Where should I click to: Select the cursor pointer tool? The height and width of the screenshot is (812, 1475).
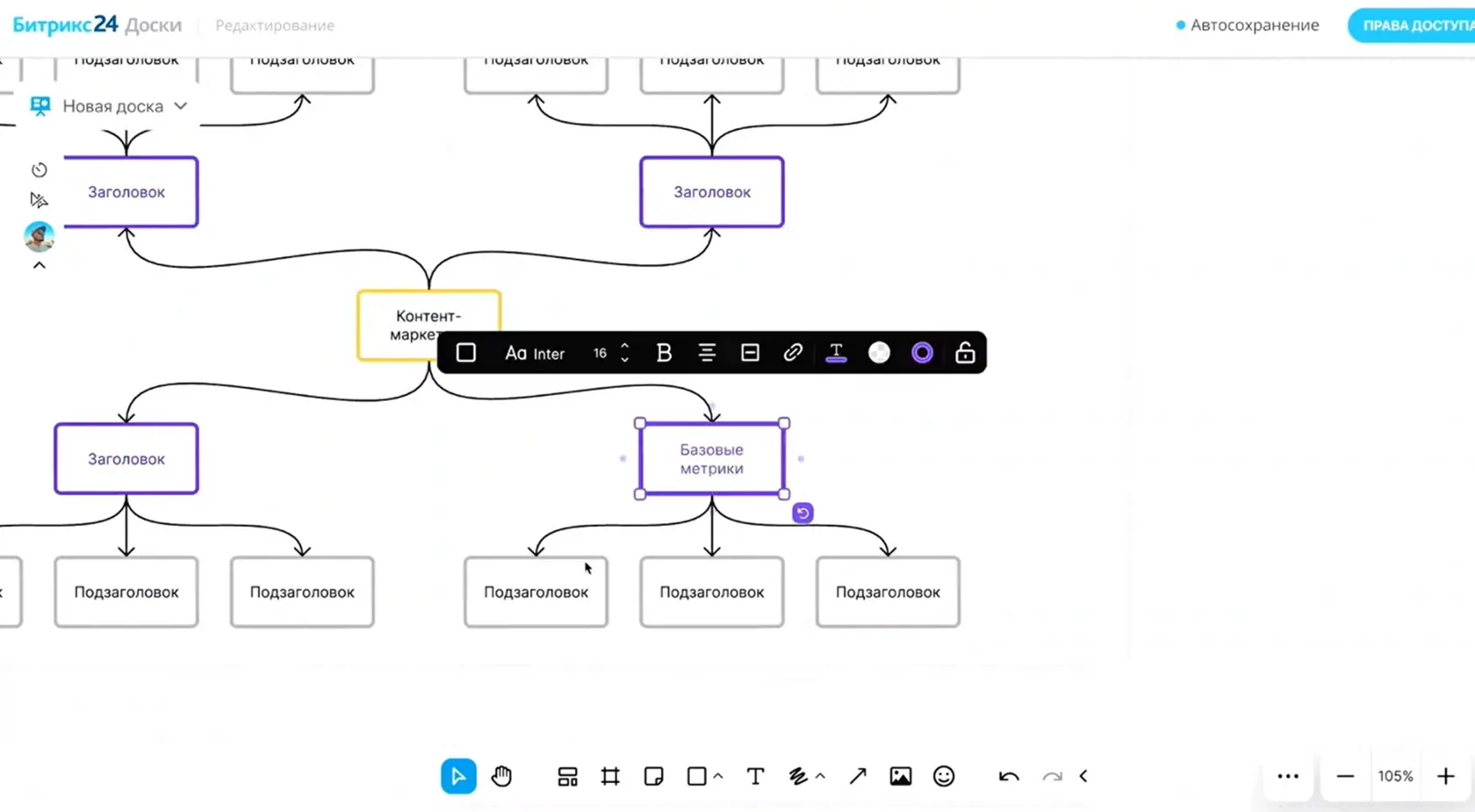(458, 776)
